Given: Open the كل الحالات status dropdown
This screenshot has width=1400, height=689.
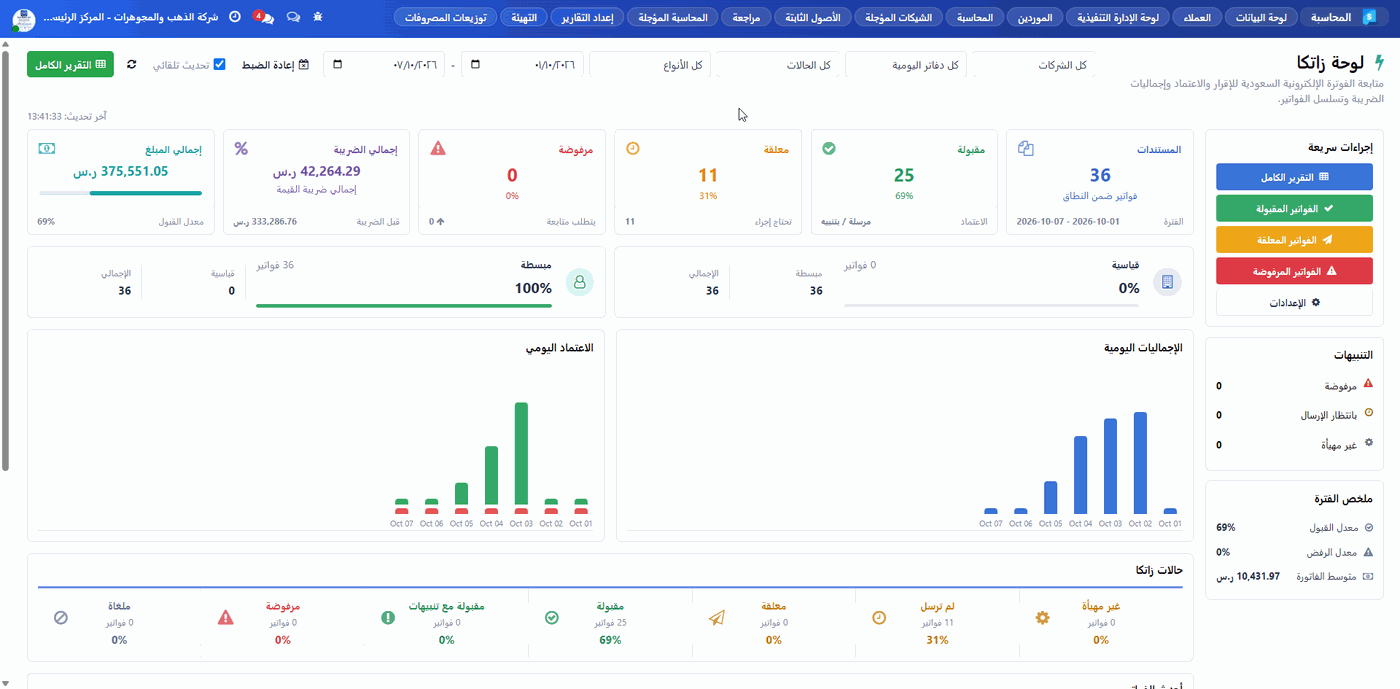Looking at the screenshot, I should (779, 65).
